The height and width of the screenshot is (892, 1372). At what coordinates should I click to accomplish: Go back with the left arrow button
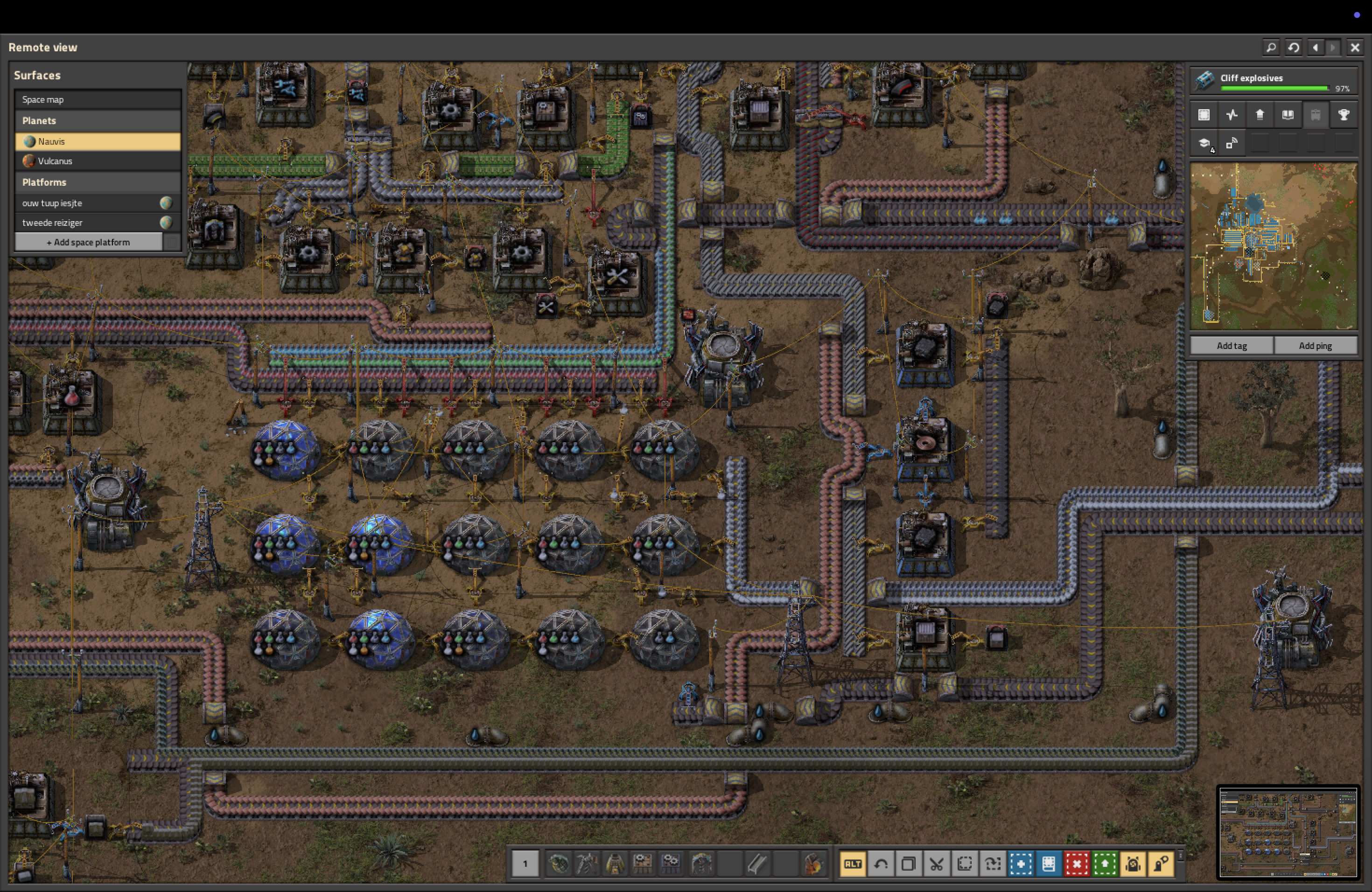1316,47
